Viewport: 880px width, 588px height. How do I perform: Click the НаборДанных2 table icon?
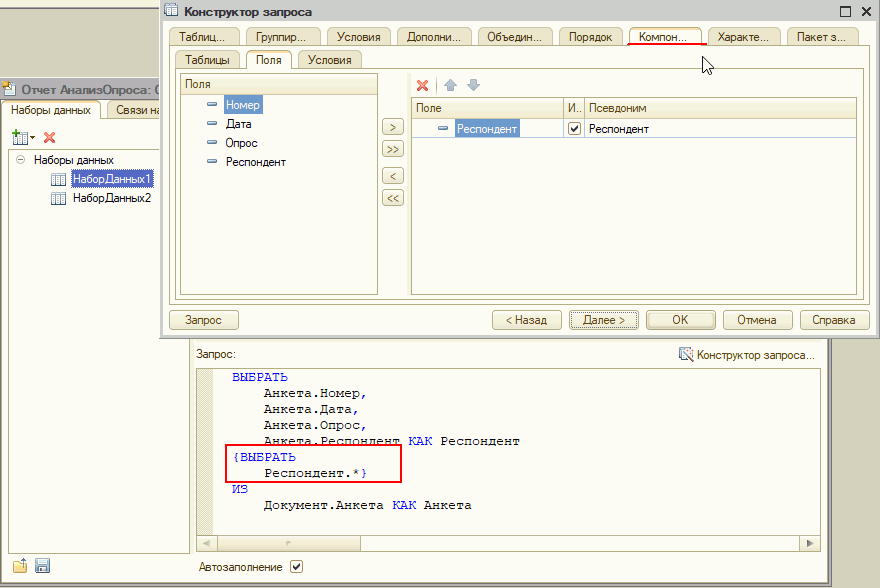[58, 199]
